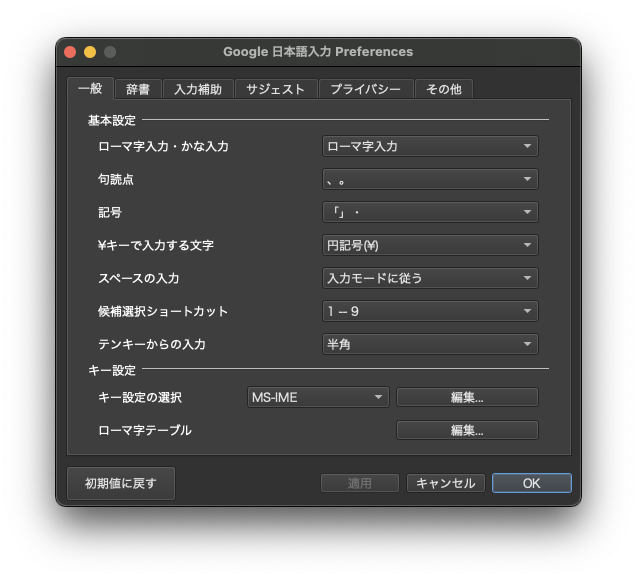Click the 基本設定 section heading
The image size is (637, 580).
112,120
